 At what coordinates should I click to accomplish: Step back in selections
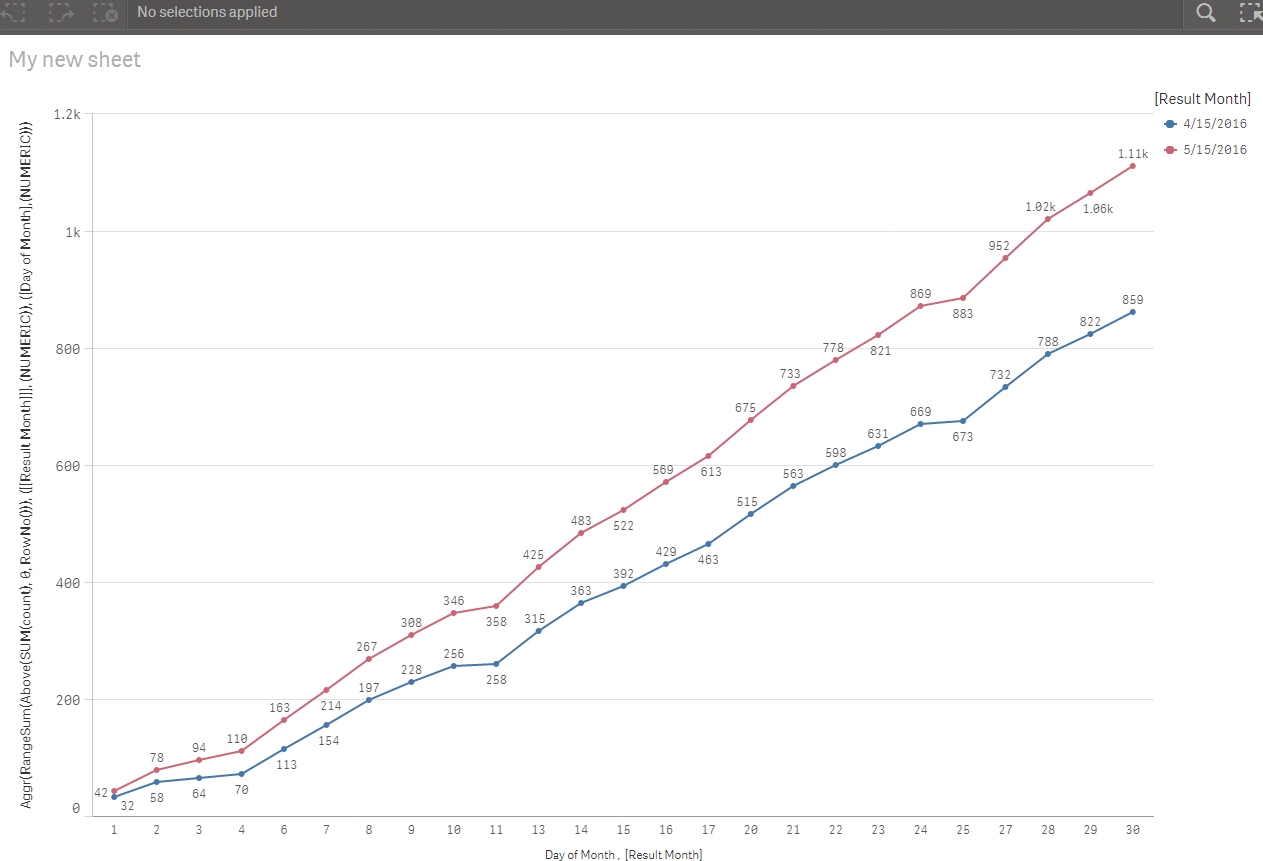(13, 12)
